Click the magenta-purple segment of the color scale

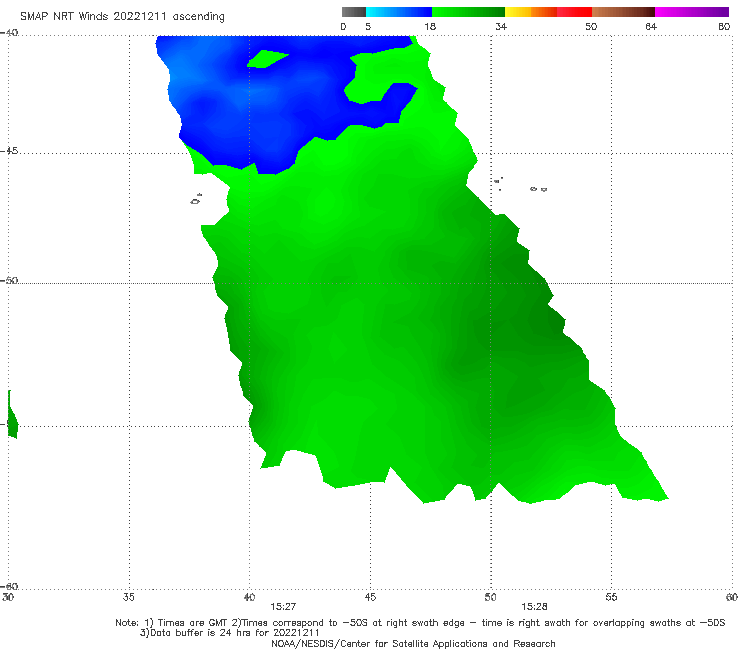pyautogui.click(x=692, y=12)
